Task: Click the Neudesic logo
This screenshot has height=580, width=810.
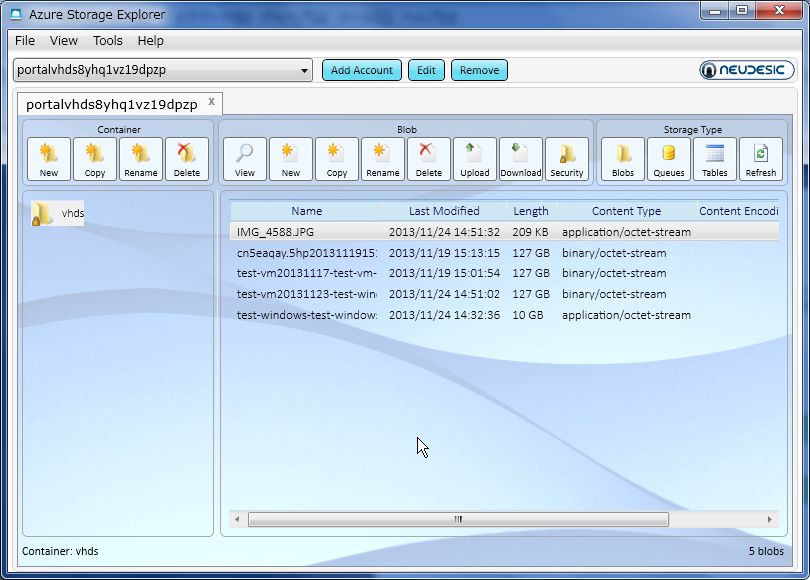Action: 746,70
